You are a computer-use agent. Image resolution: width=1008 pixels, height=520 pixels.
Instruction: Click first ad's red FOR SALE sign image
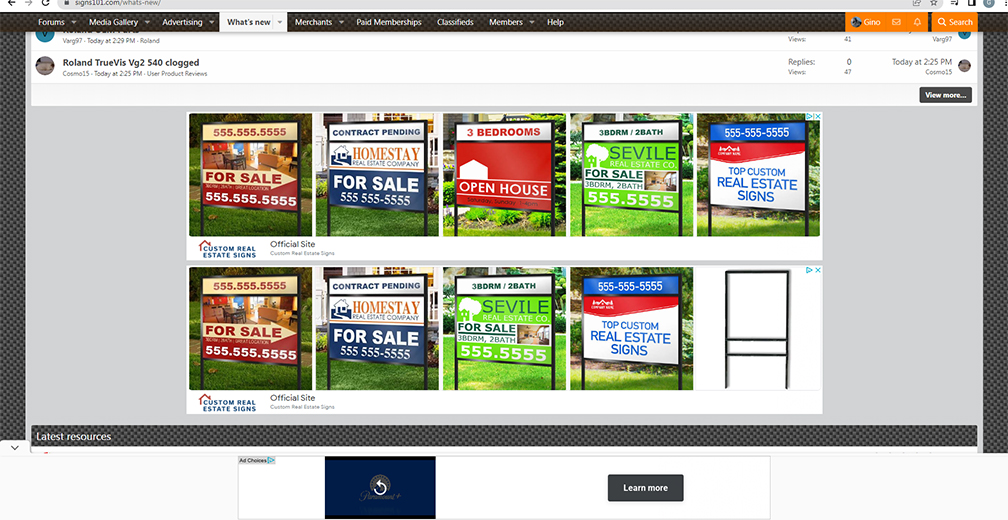pyautogui.click(x=250, y=175)
